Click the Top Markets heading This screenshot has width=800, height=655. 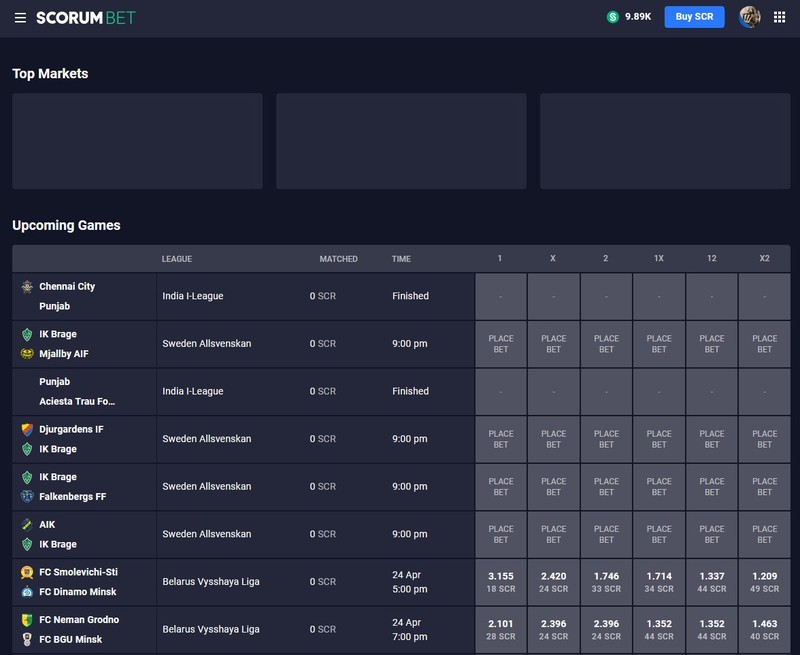pos(50,74)
